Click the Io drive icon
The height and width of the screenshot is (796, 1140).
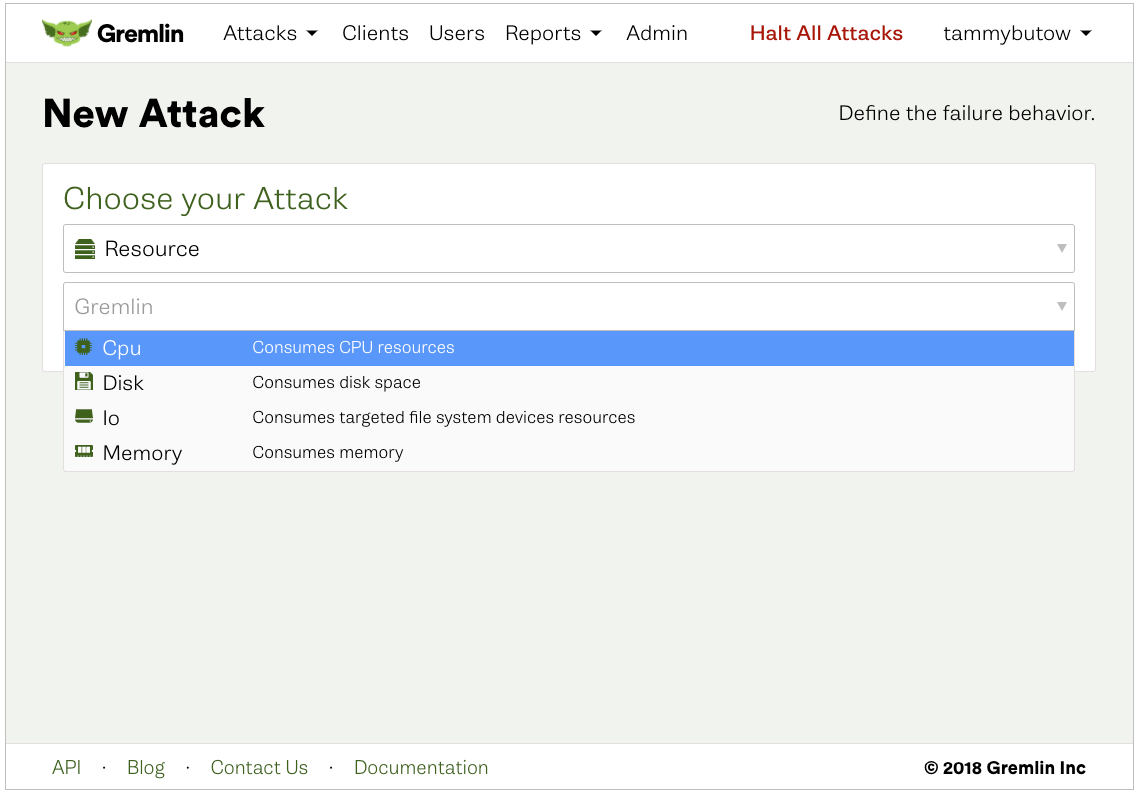[84, 416]
